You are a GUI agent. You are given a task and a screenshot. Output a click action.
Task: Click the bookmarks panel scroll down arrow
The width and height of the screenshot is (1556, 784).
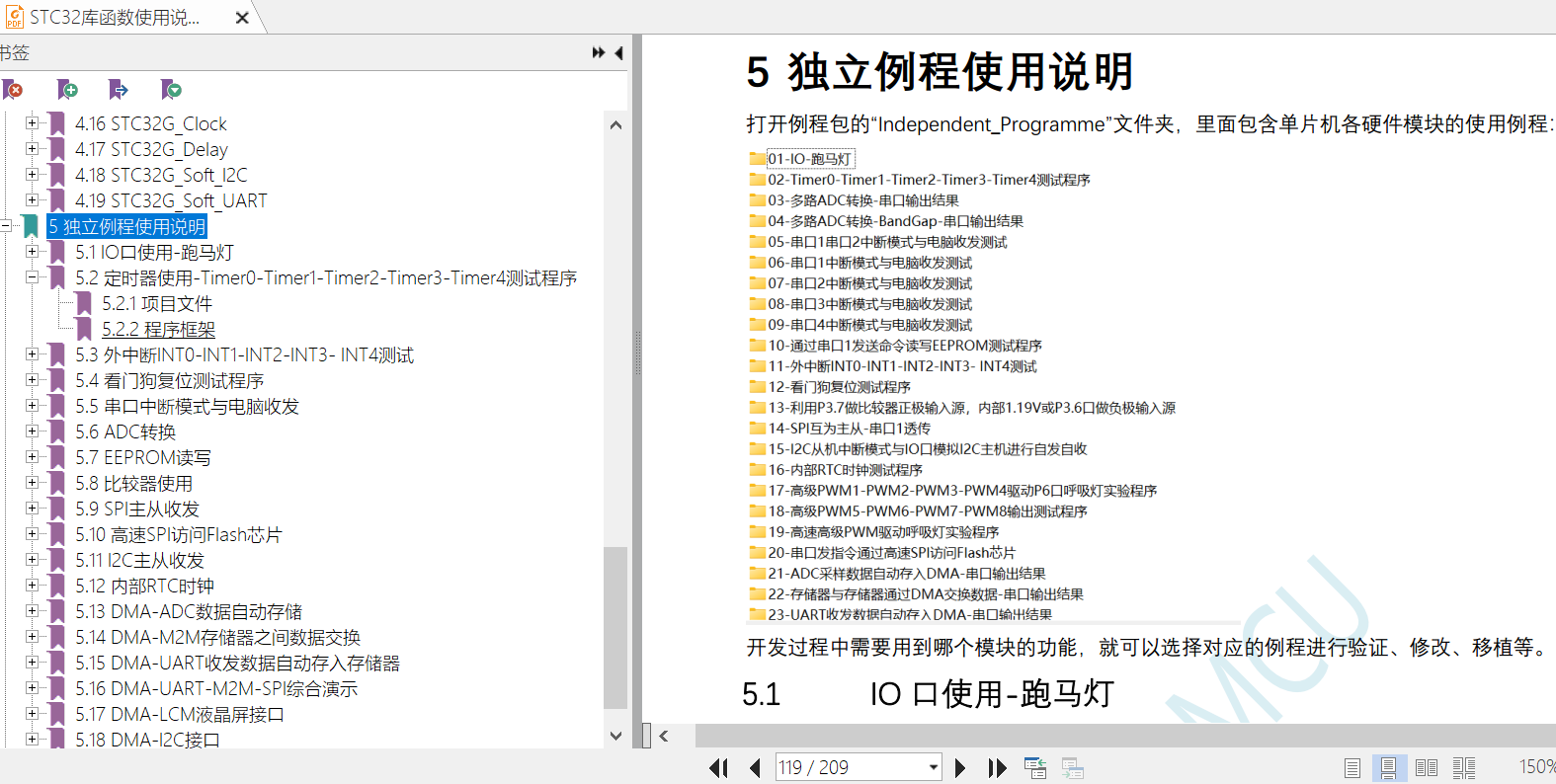tap(615, 736)
